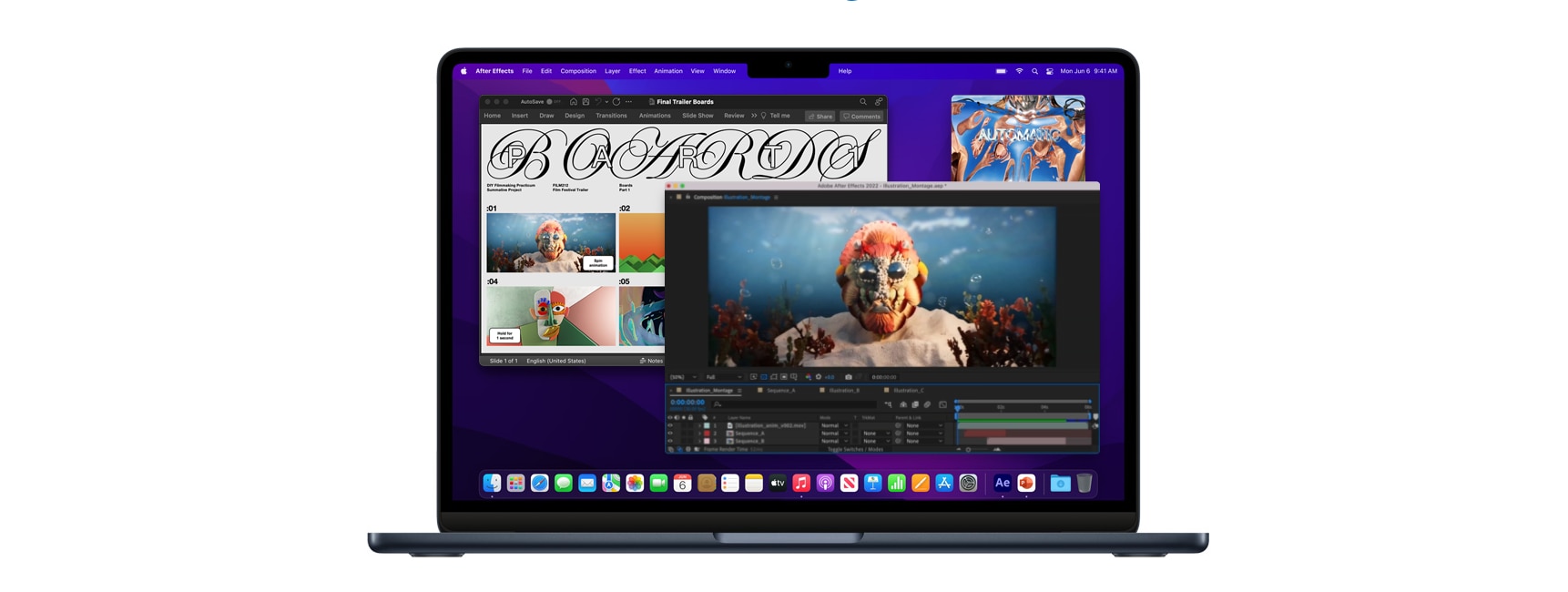
Task: Hide the Sequence_A layer eye icon
Action: [670, 434]
